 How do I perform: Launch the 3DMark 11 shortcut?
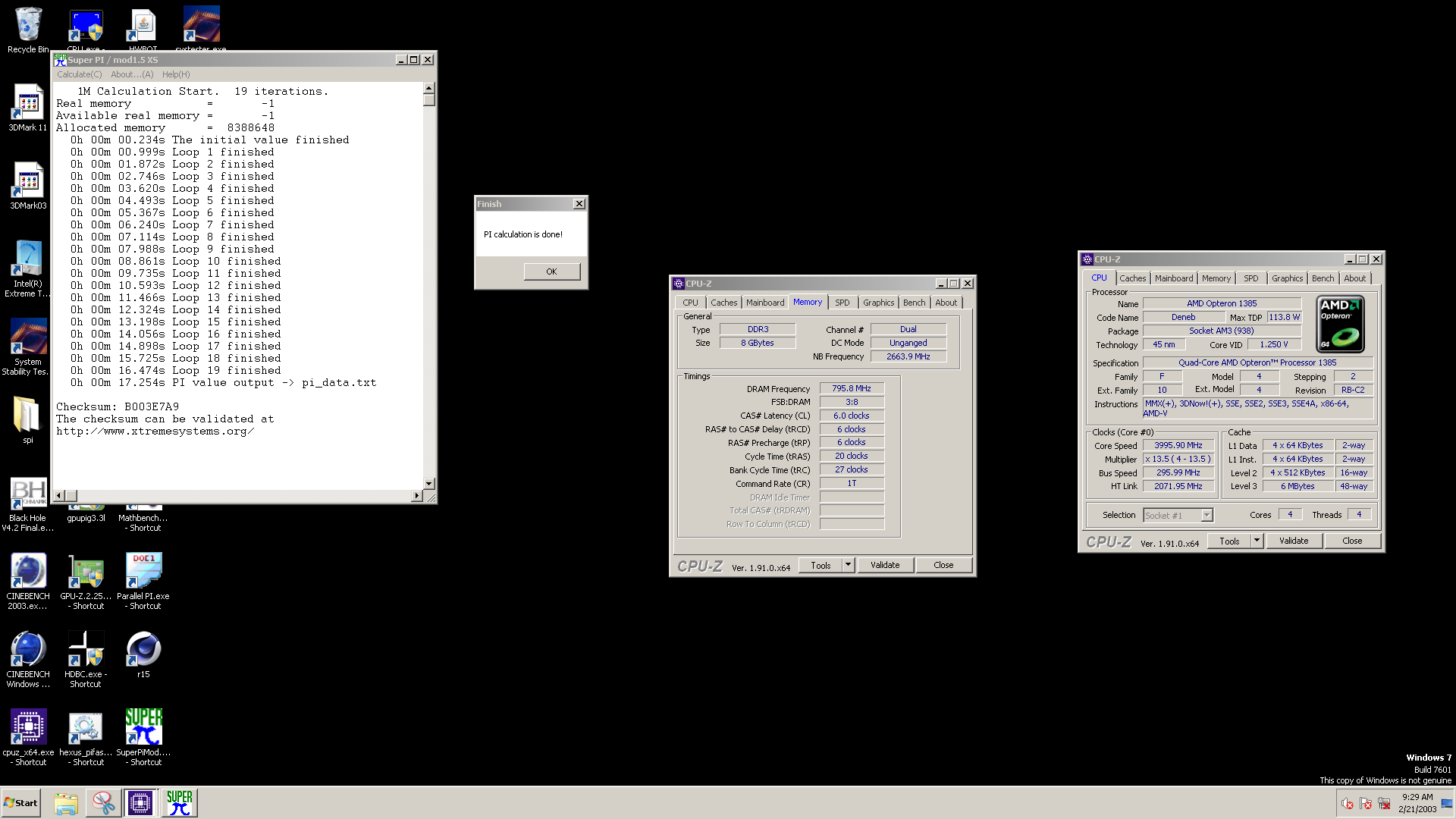[x=28, y=108]
